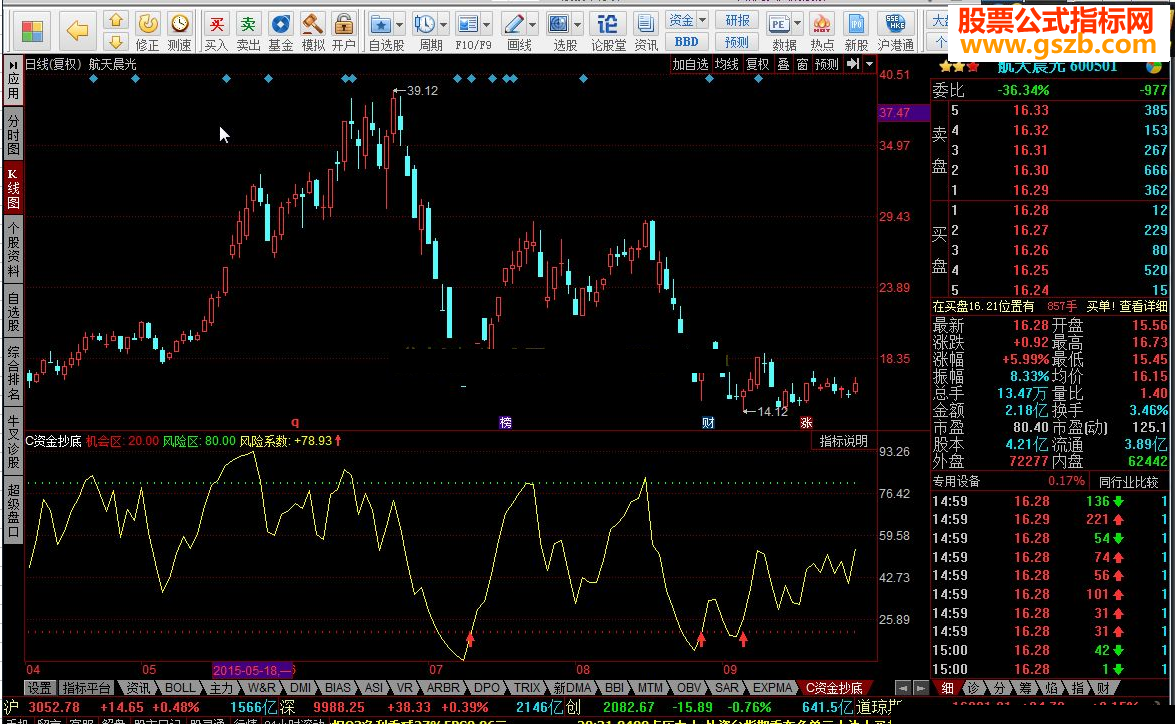Open 指标平台 indicator platform tab

pos(86,688)
